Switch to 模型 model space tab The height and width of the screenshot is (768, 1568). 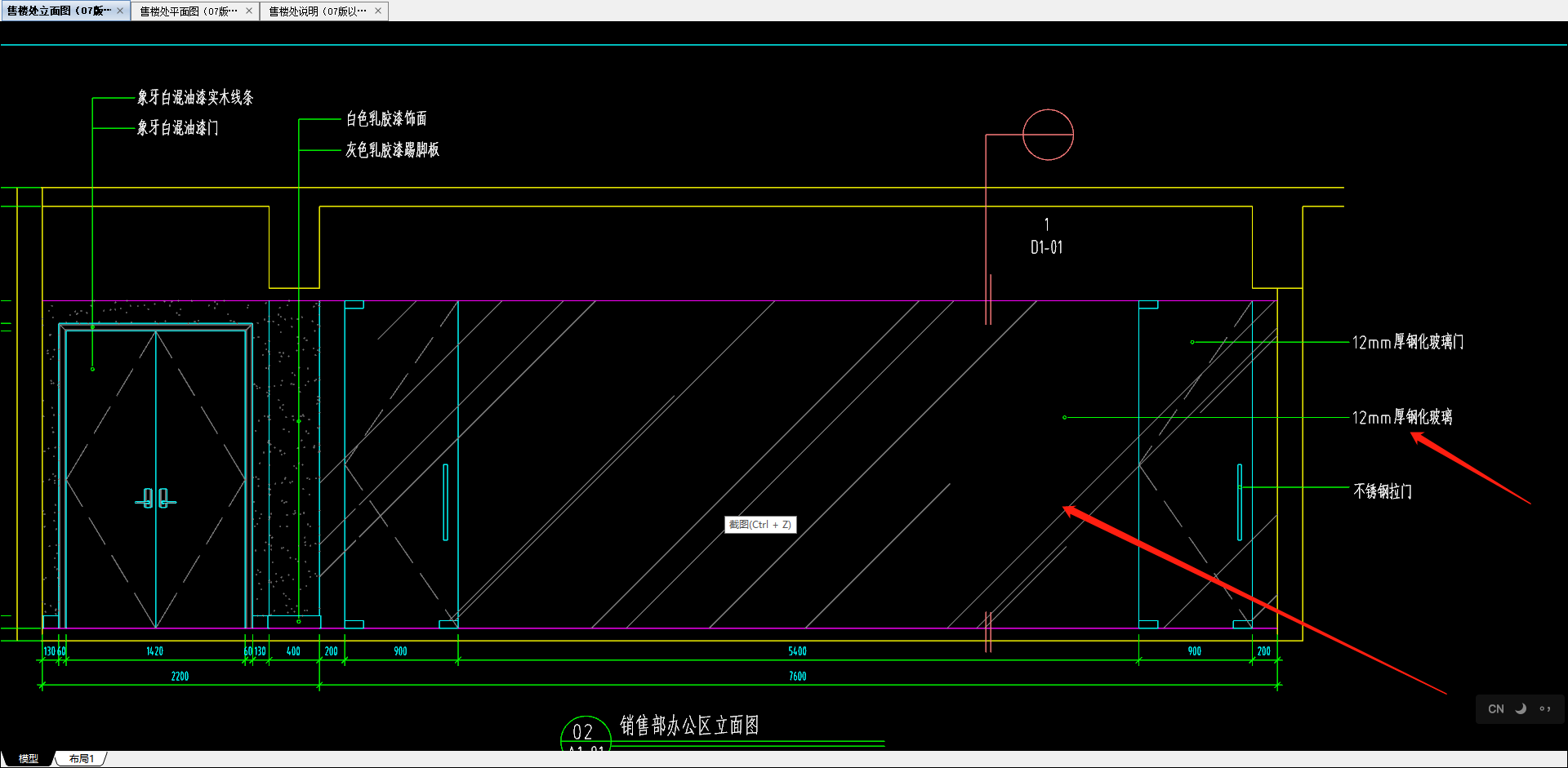(29, 758)
